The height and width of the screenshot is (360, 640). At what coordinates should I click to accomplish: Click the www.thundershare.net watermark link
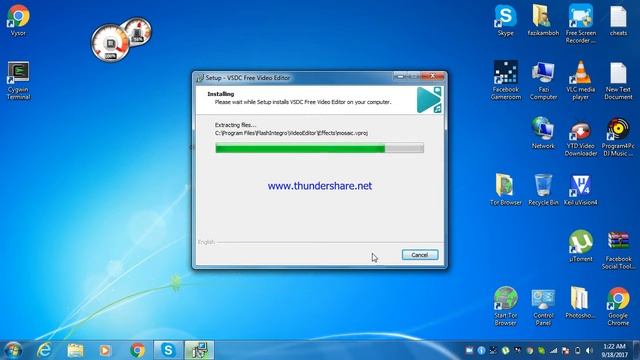[x=320, y=186]
